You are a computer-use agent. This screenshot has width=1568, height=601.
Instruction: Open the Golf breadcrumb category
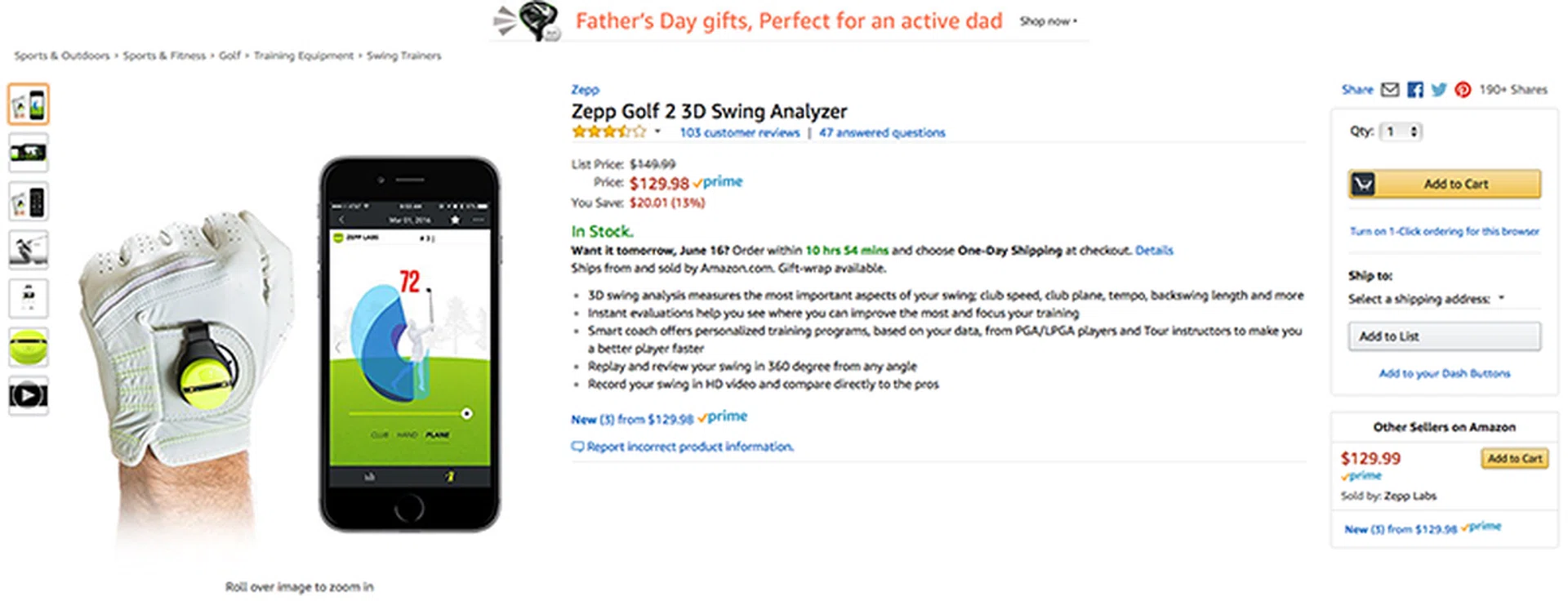point(229,56)
